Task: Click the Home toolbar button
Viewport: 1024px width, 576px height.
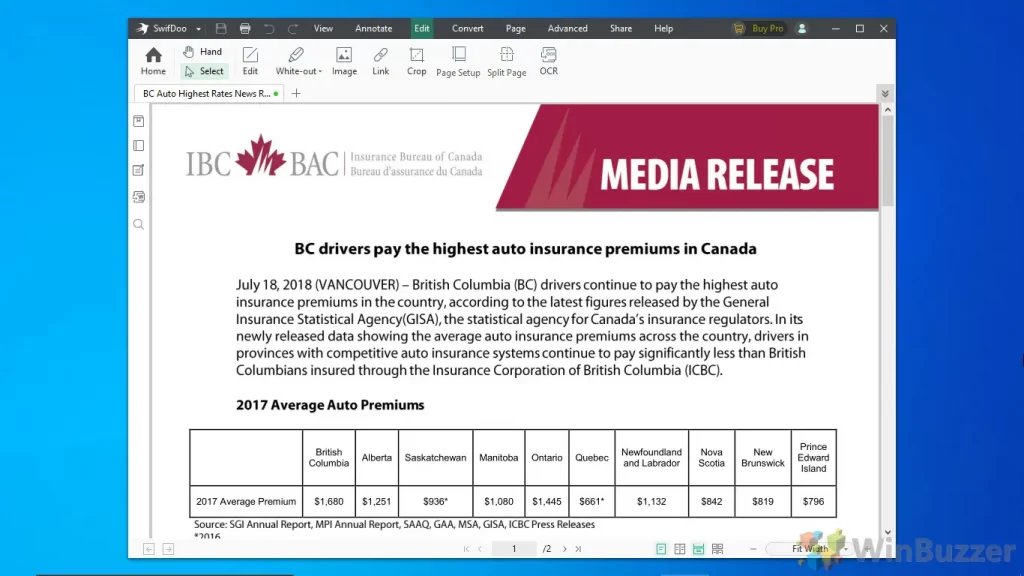Action: coord(153,60)
